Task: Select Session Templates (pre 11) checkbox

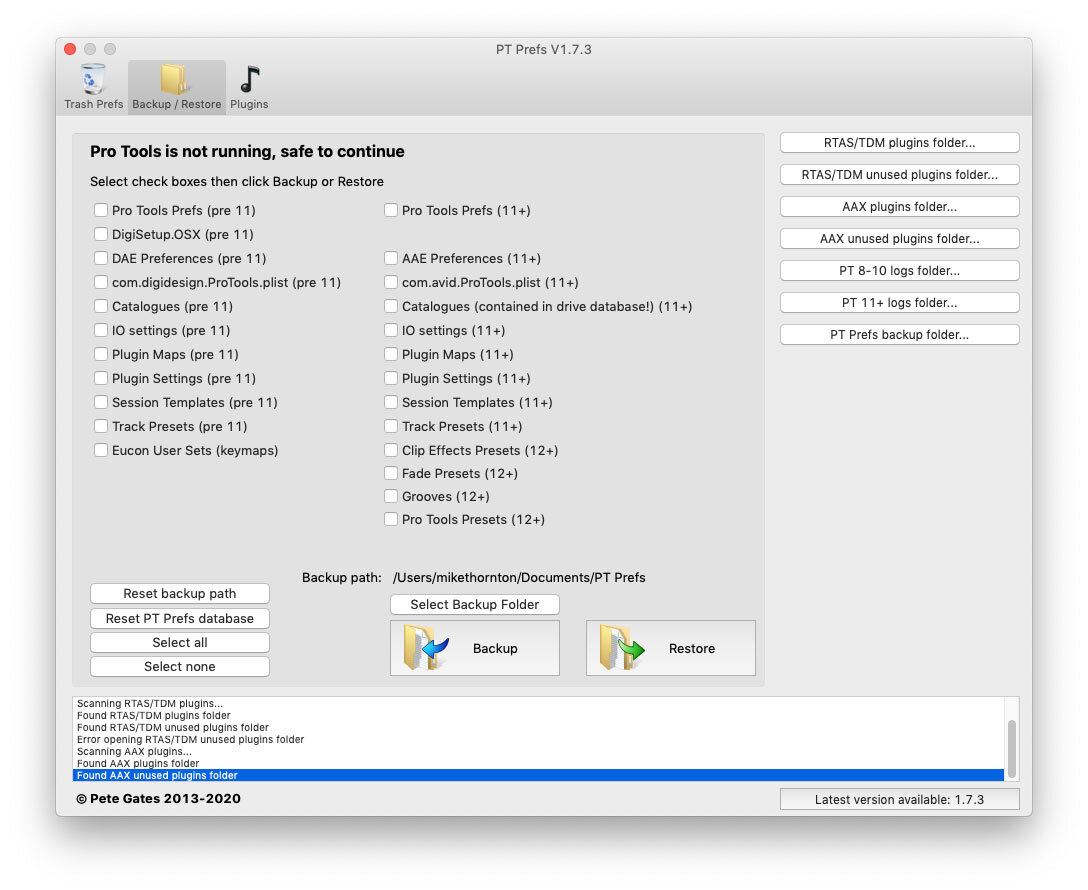Action: click(x=101, y=402)
